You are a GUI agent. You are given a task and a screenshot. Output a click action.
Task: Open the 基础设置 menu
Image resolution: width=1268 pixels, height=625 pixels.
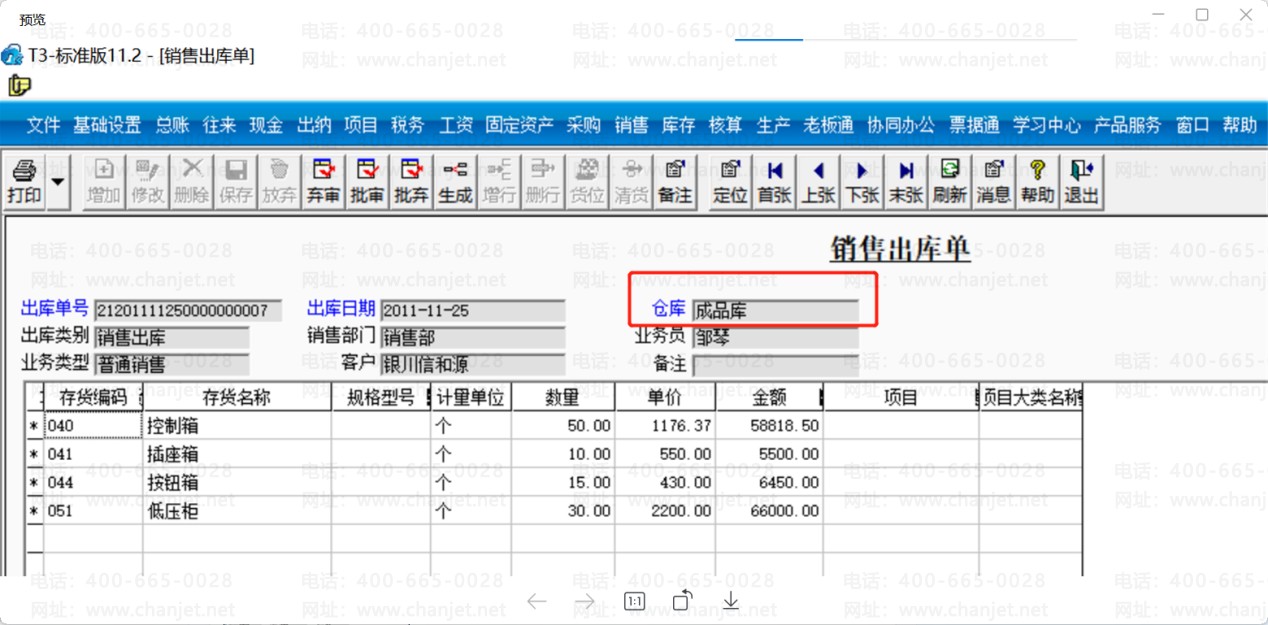click(x=107, y=125)
